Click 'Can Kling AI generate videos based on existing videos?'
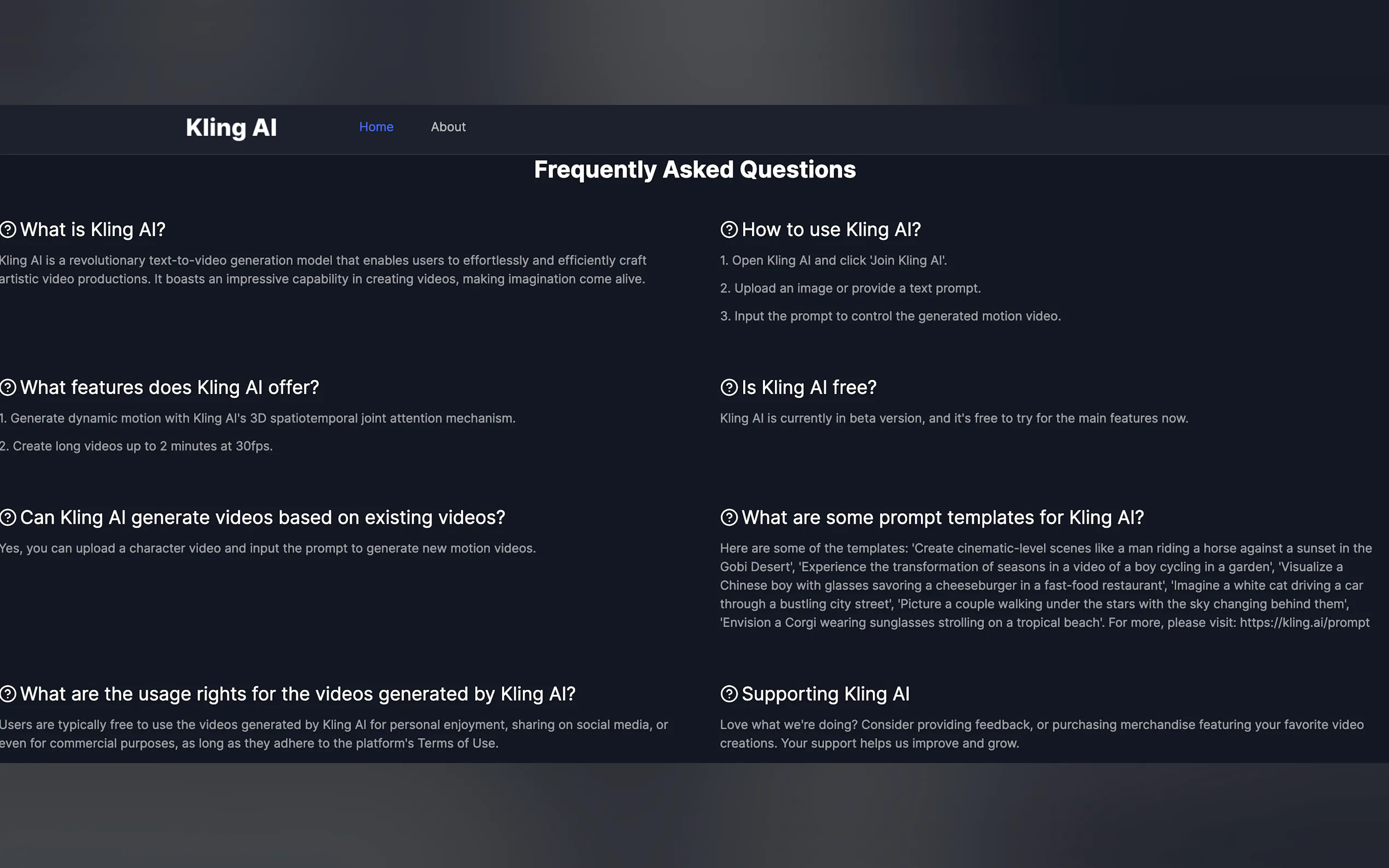This screenshot has width=1389, height=868. click(262, 517)
